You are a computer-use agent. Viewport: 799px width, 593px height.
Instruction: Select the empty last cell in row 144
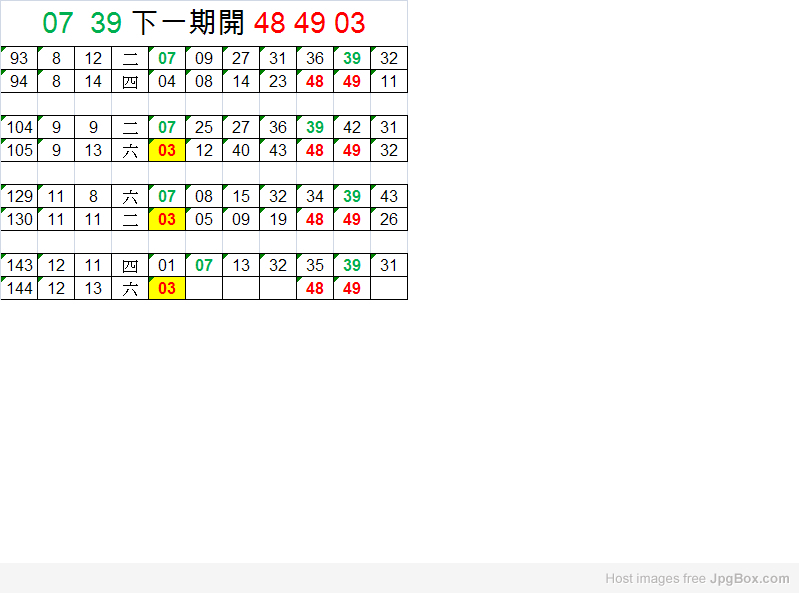click(x=389, y=289)
